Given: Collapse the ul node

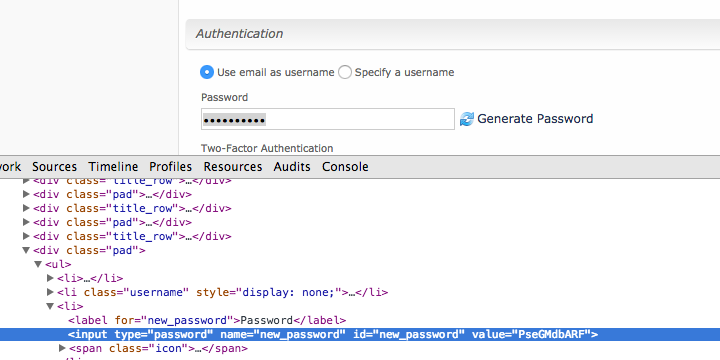Looking at the screenshot, I should (x=38, y=264).
